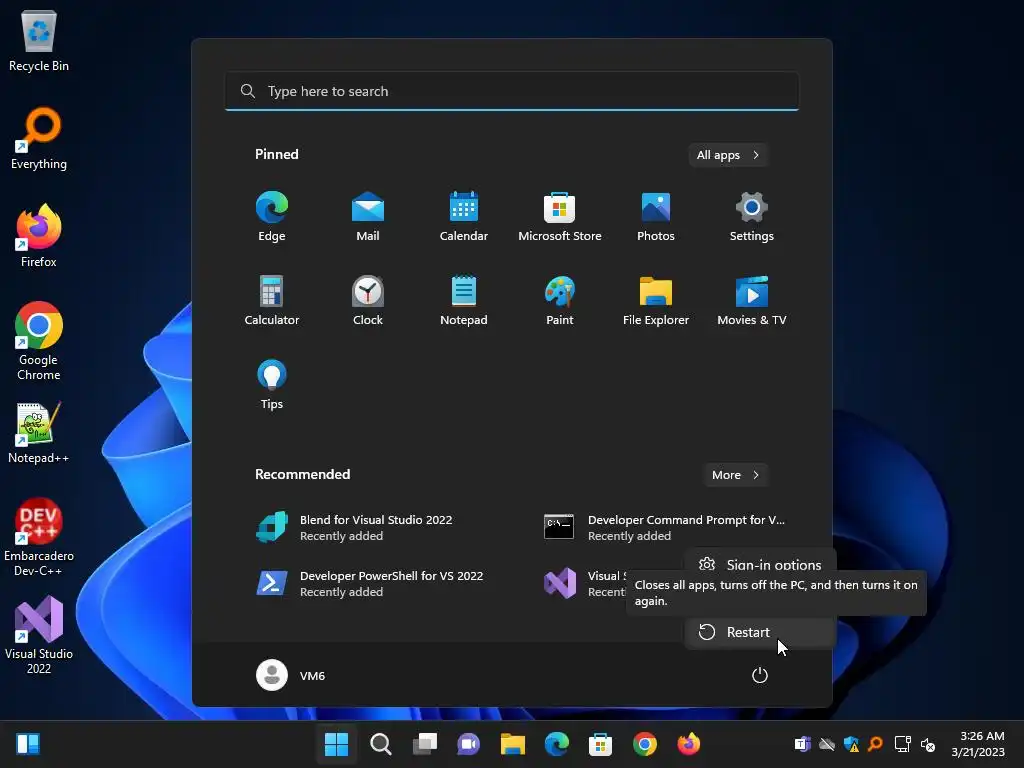Select the Notepad++ desktop shortcut
This screenshot has height=768, width=1024.
(39, 432)
